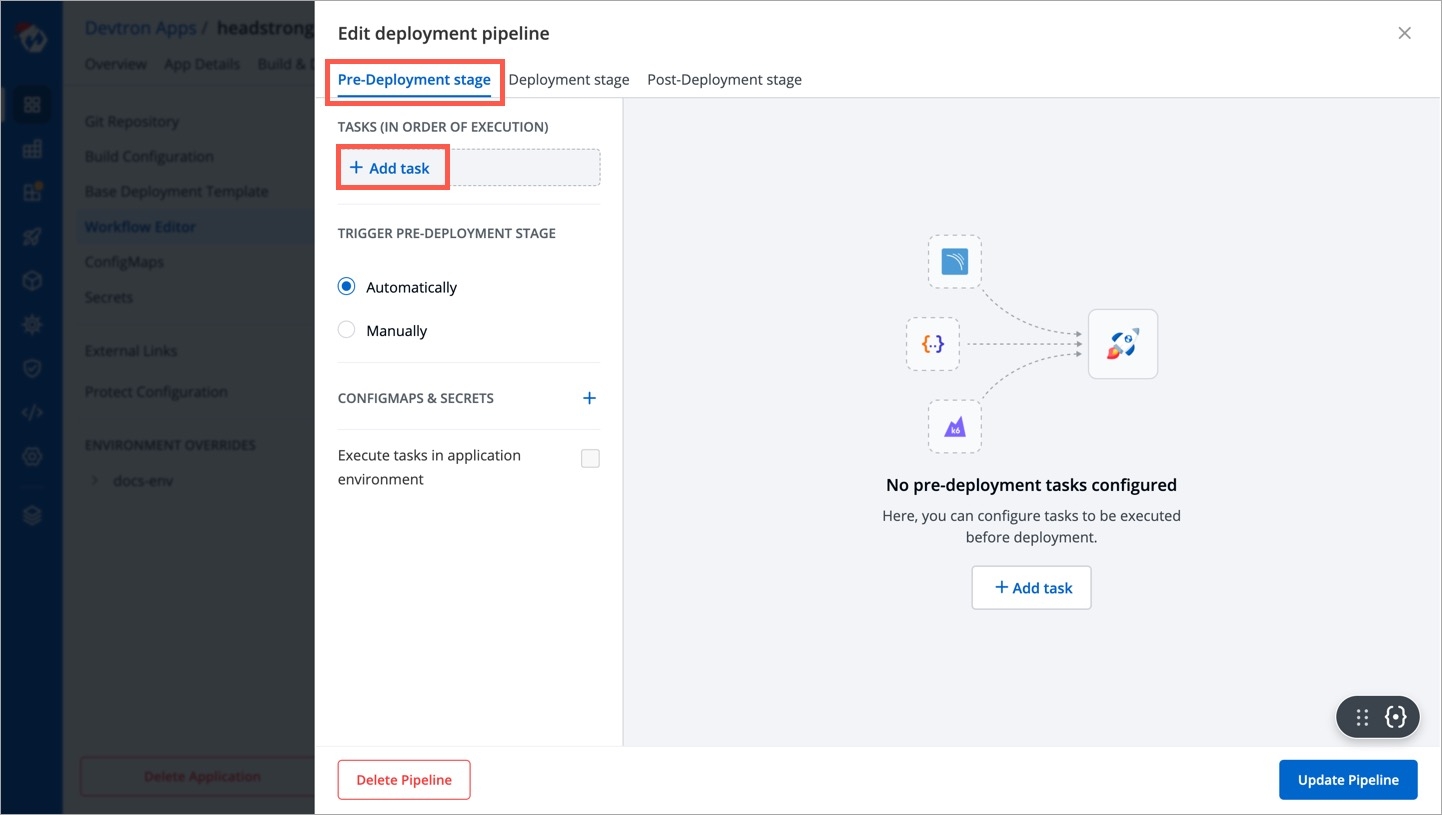Add a ConfigMap or Secret with plus icon
The width and height of the screenshot is (1442, 815).
pyautogui.click(x=589, y=398)
